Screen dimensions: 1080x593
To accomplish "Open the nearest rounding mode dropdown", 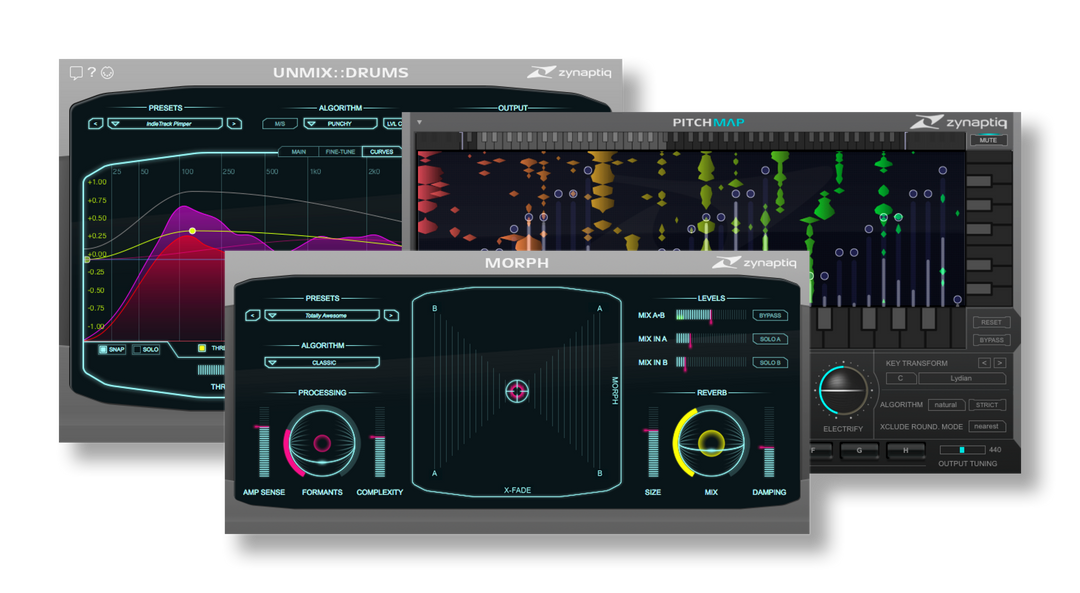I will (x=987, y=426).
